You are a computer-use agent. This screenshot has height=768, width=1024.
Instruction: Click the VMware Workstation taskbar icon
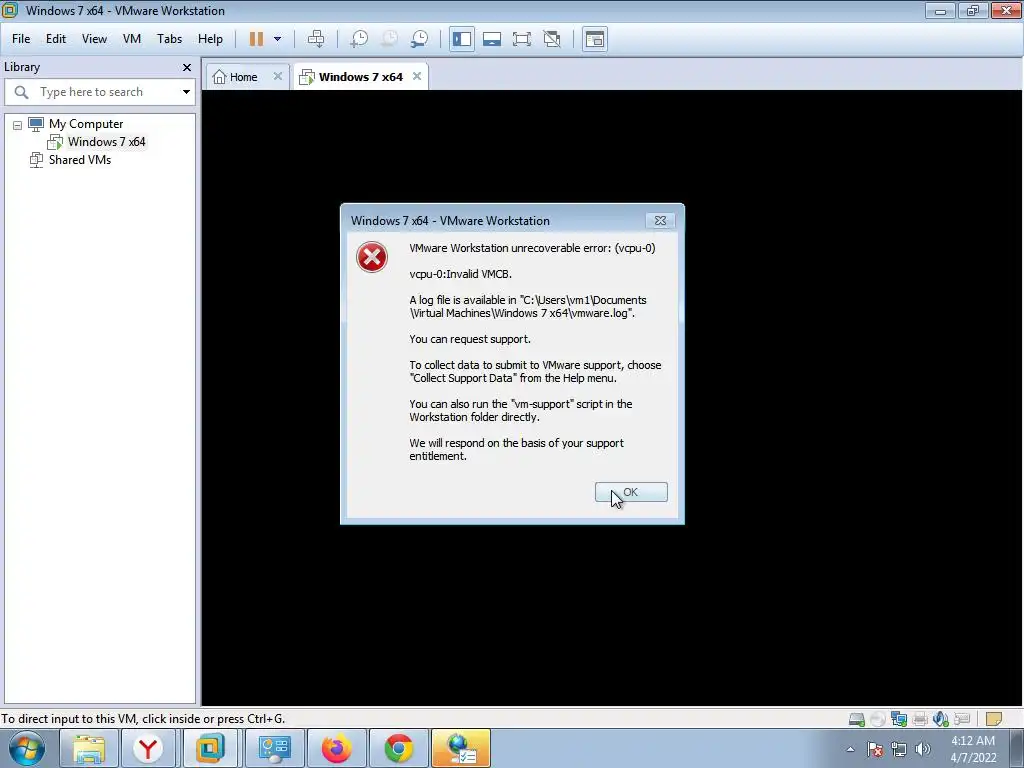[x=211, y=748]
